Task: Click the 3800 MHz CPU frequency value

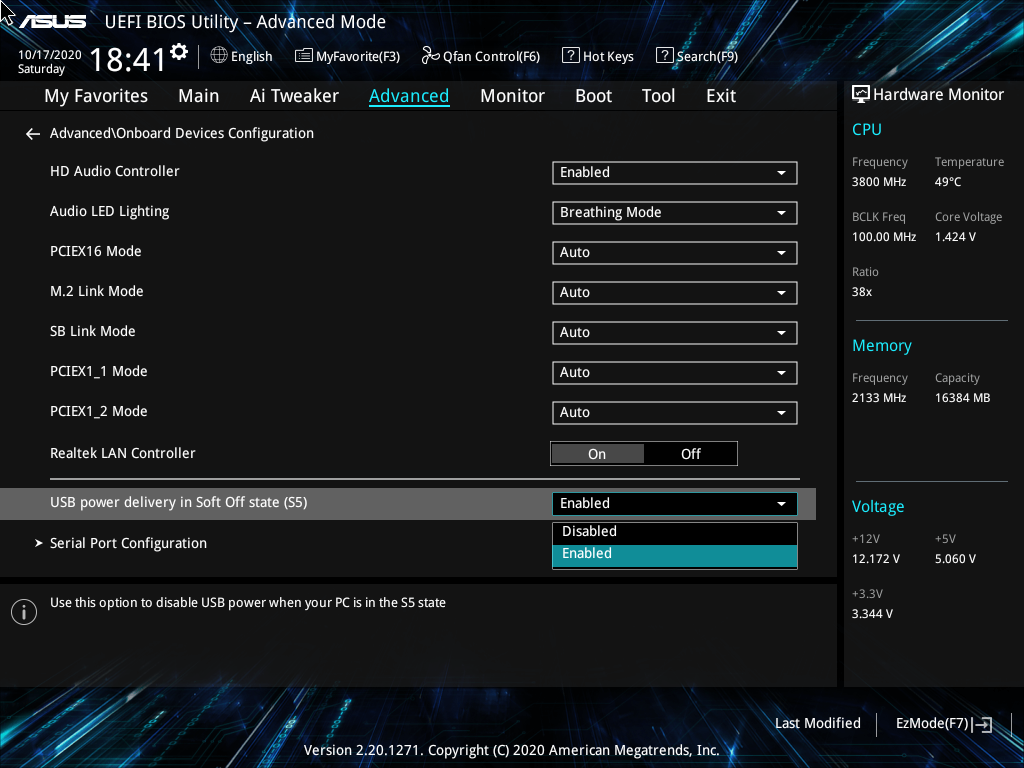Action: [x=879, y=182]
